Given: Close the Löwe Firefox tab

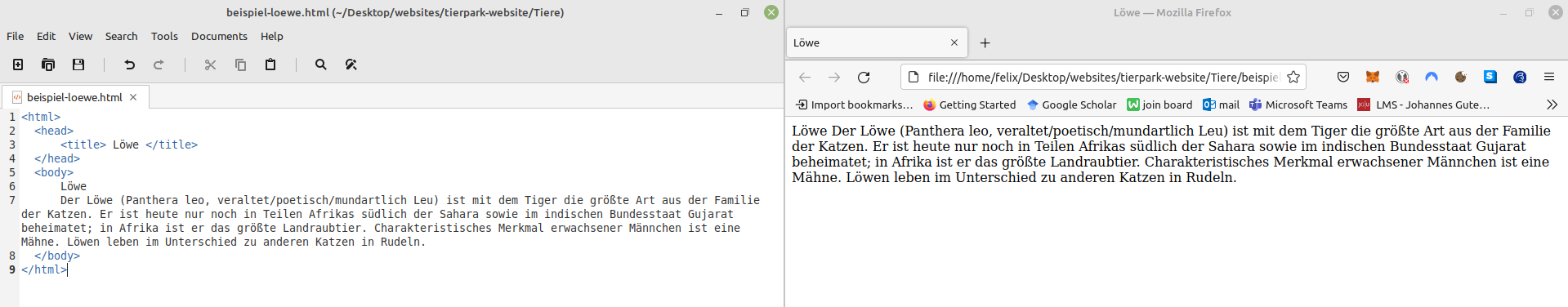Looking at the screenshot, I should [954, 42].
